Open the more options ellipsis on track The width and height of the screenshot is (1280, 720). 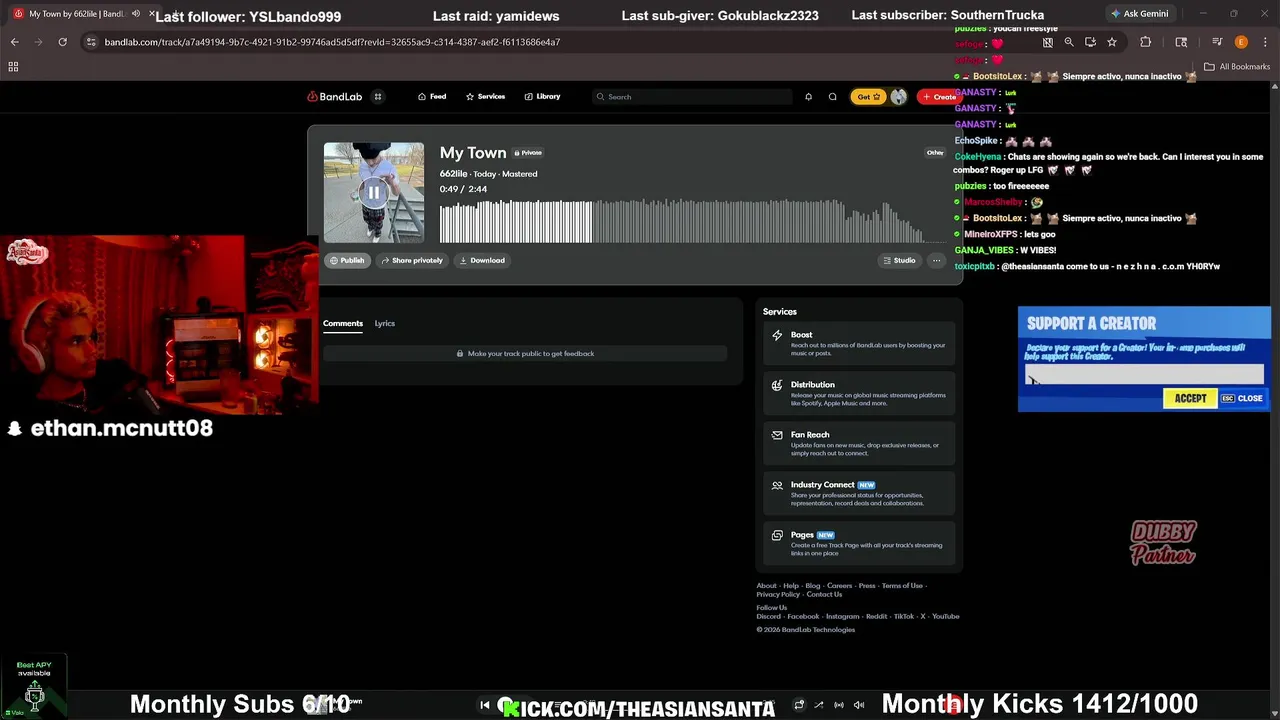[936, 260]
